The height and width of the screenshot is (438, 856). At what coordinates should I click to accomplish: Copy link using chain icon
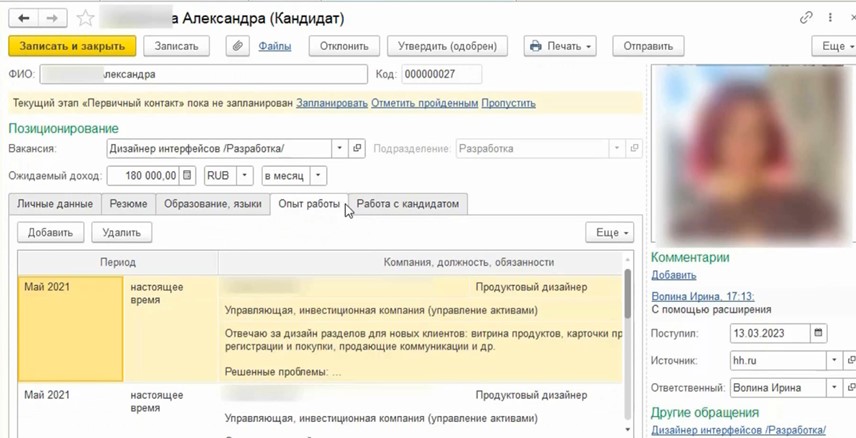pyautogui.click(x=806, y=18)
